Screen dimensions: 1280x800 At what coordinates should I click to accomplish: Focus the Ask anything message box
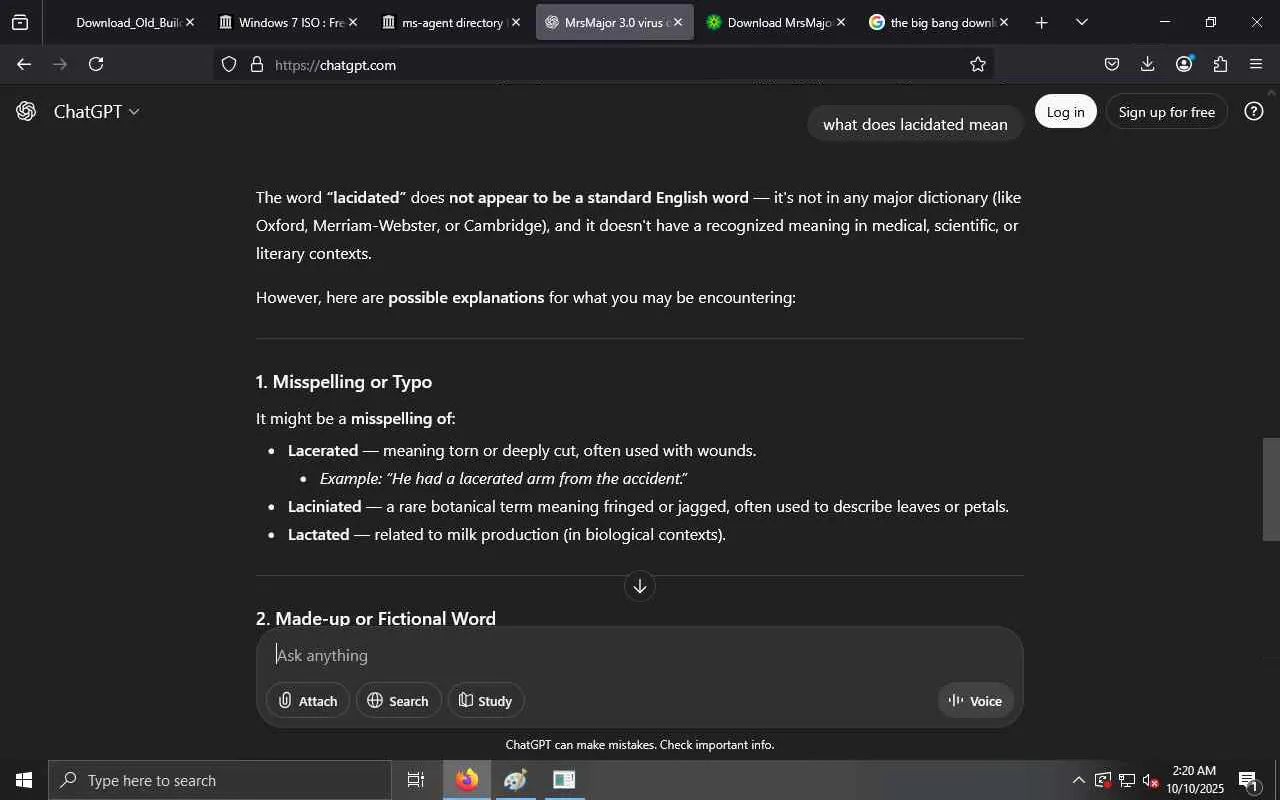pos(640,656)
